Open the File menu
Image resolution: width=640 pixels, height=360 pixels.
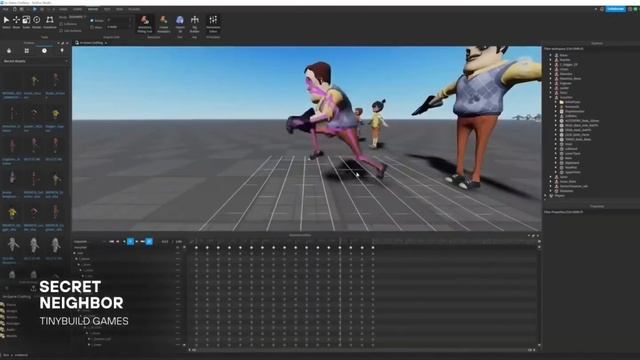6,9
